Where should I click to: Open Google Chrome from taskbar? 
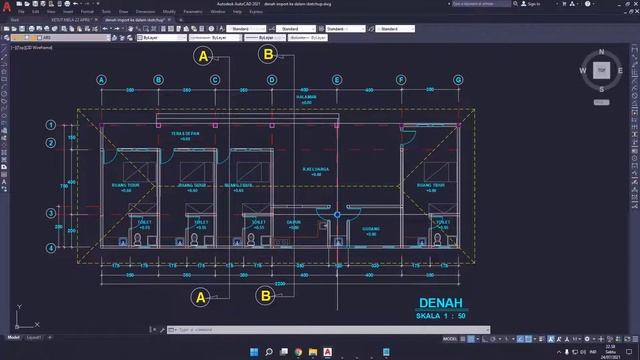point(298,352)
